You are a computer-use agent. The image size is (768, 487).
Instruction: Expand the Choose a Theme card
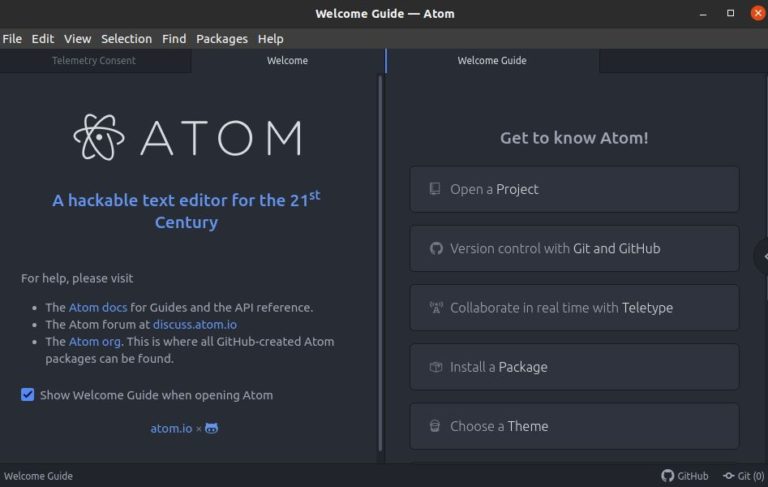coord(574,426)
